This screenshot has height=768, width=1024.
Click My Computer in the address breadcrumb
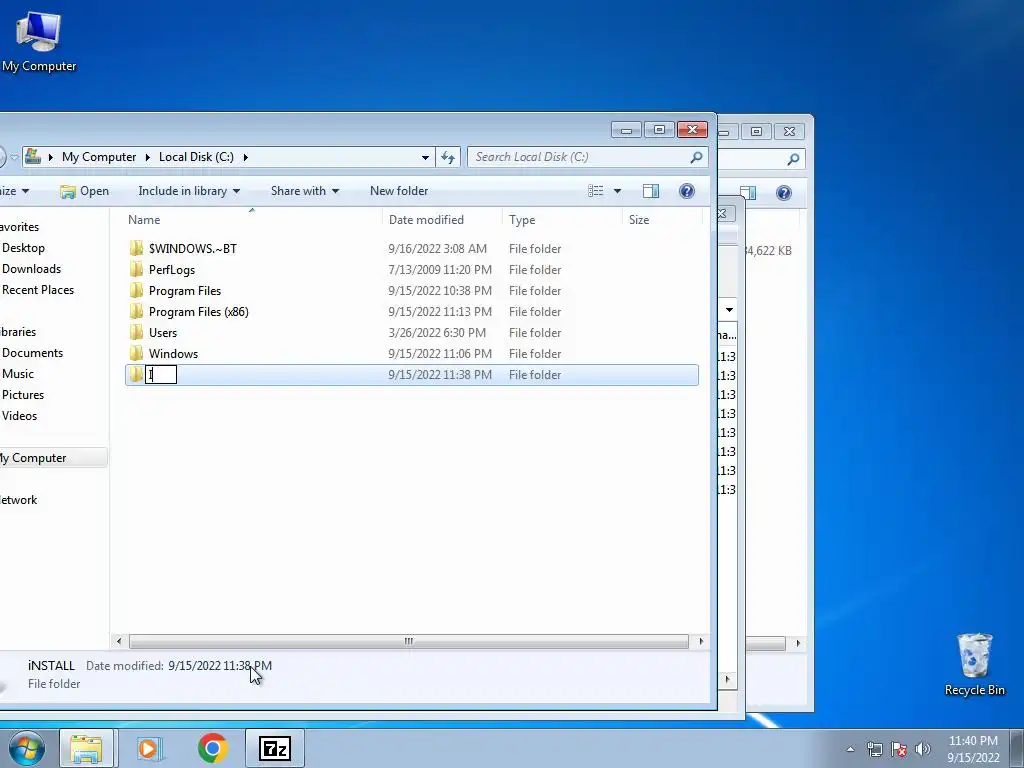pyautogui.click(x=99, y=157)
